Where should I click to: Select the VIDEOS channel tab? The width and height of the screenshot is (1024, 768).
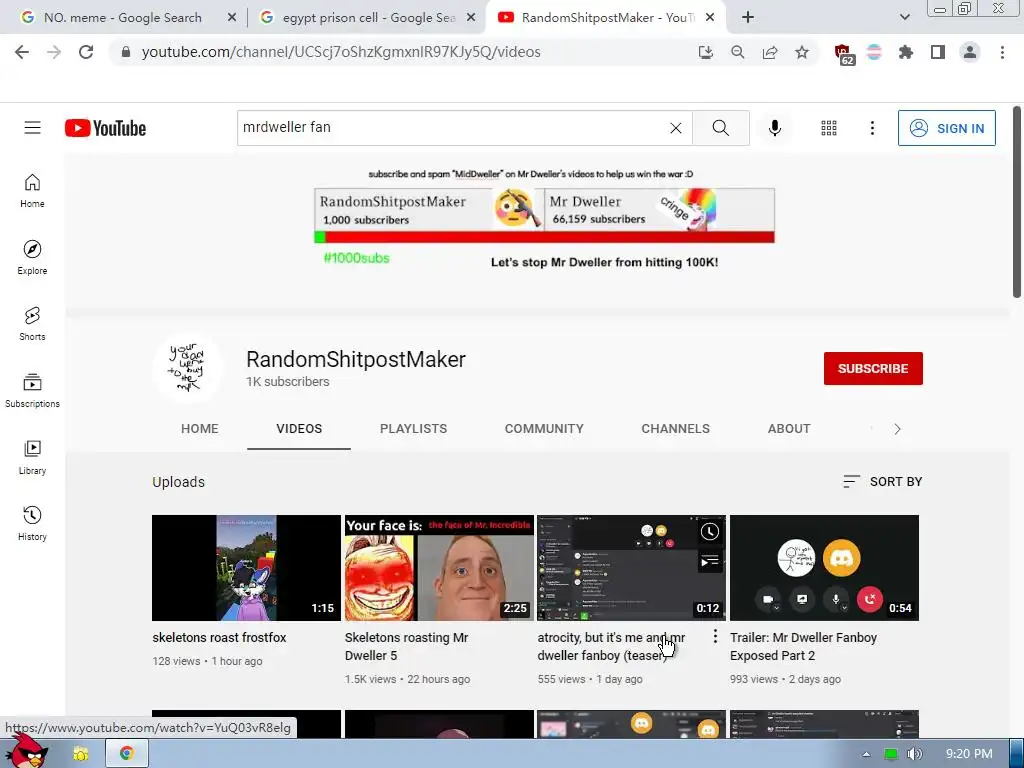point(299,429)
